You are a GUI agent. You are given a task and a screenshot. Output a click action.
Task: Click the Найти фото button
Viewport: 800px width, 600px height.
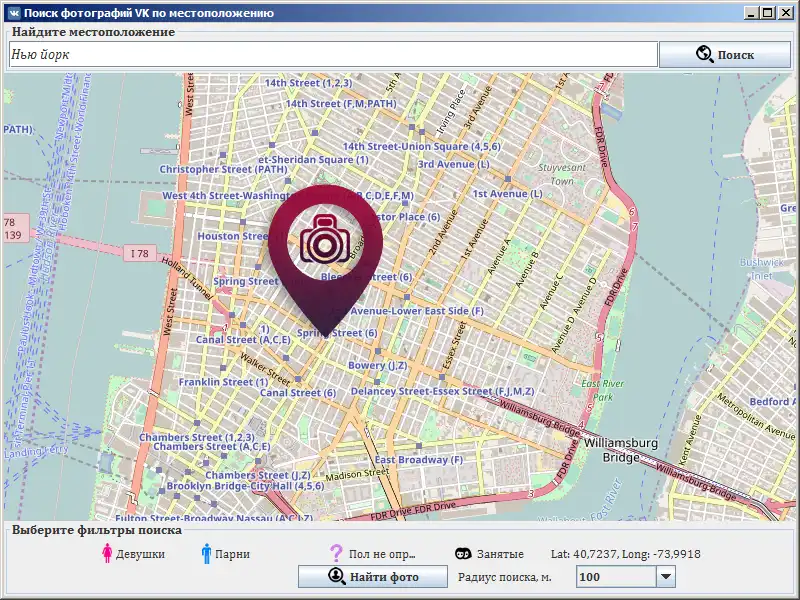tap(372, 577)
